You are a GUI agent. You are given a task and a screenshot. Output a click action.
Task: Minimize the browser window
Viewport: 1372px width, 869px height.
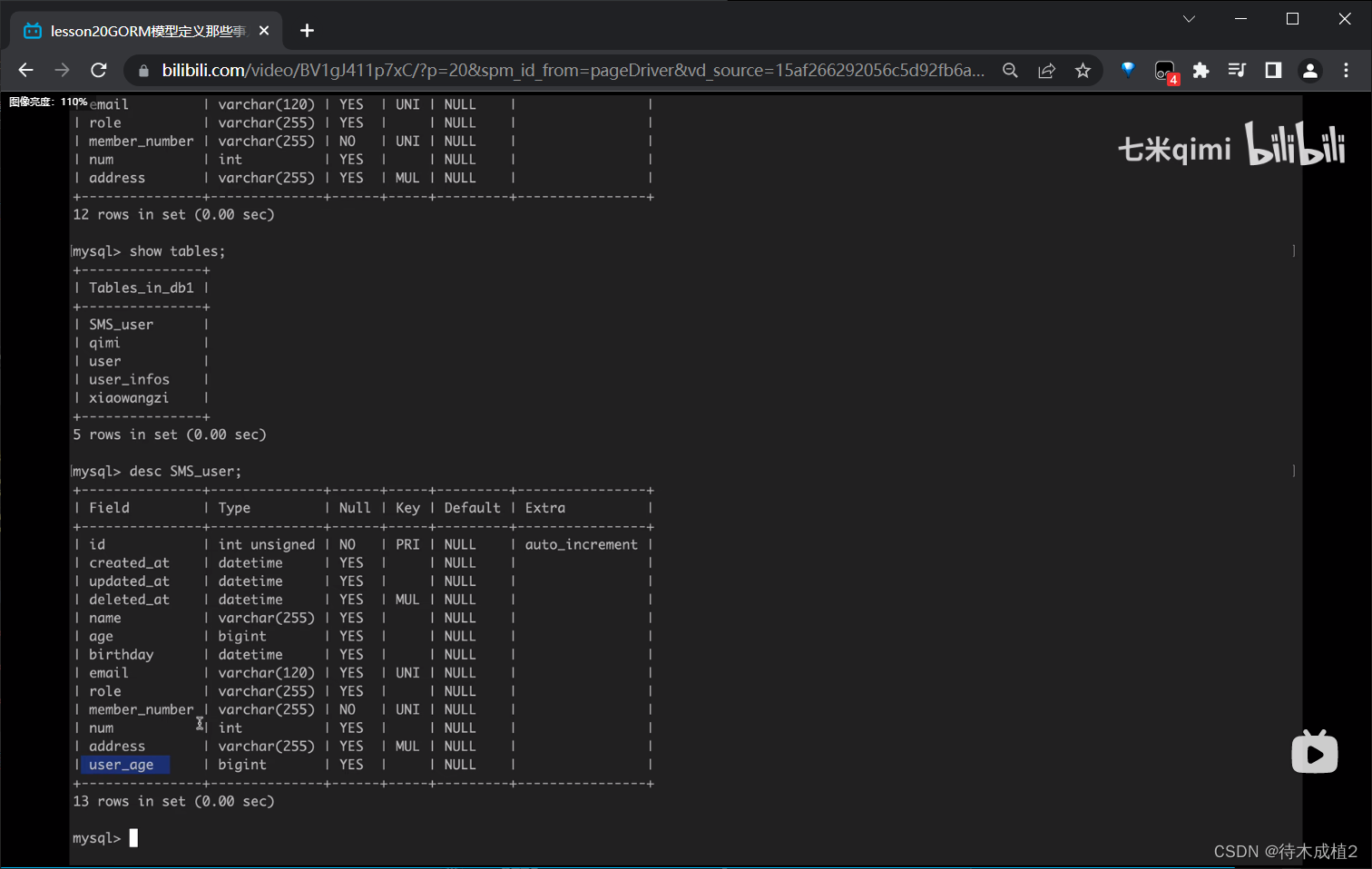[1241, 19]
